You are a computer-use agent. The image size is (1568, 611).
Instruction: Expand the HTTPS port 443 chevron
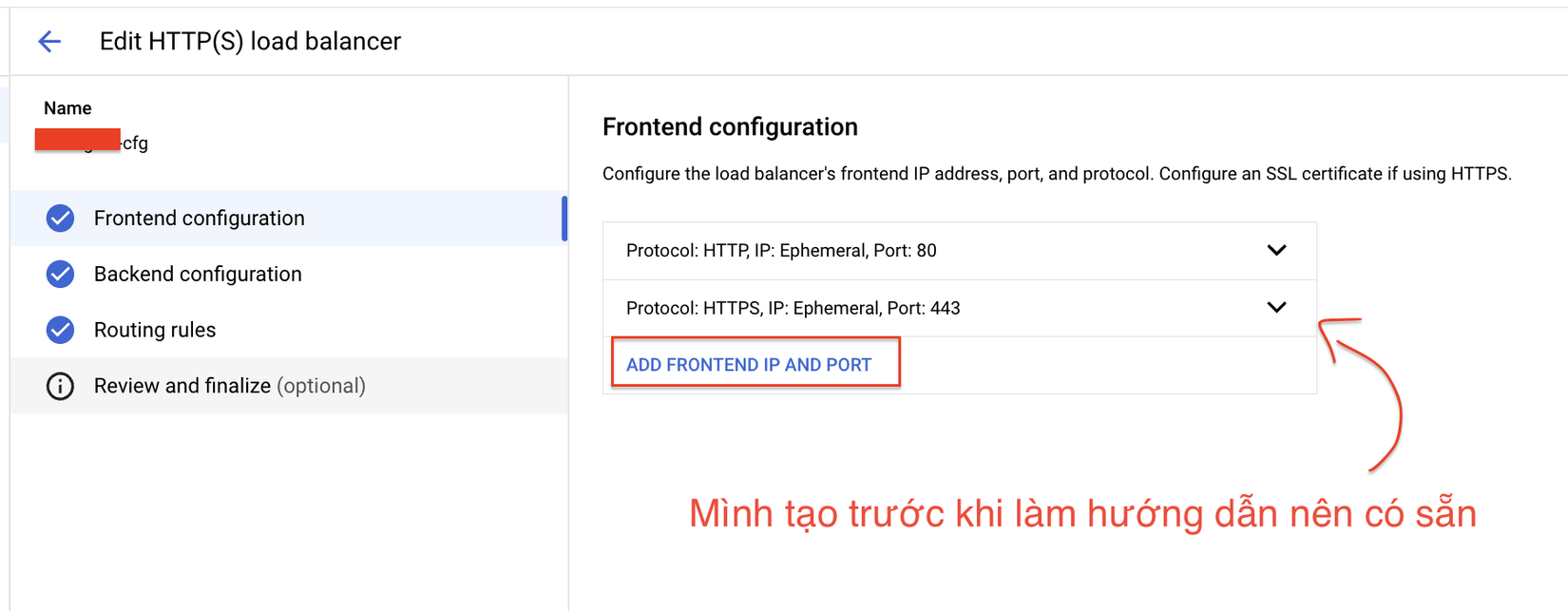[x=1276, y=307]
